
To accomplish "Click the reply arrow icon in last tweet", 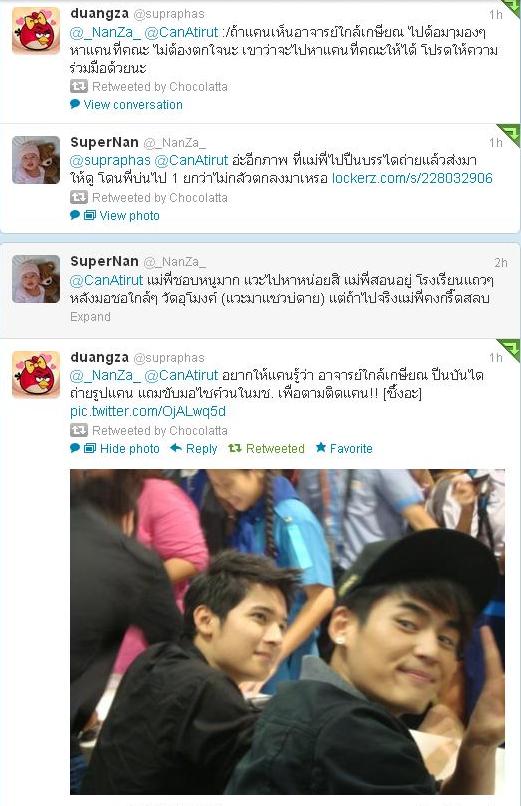I will (x=176, y=448).
